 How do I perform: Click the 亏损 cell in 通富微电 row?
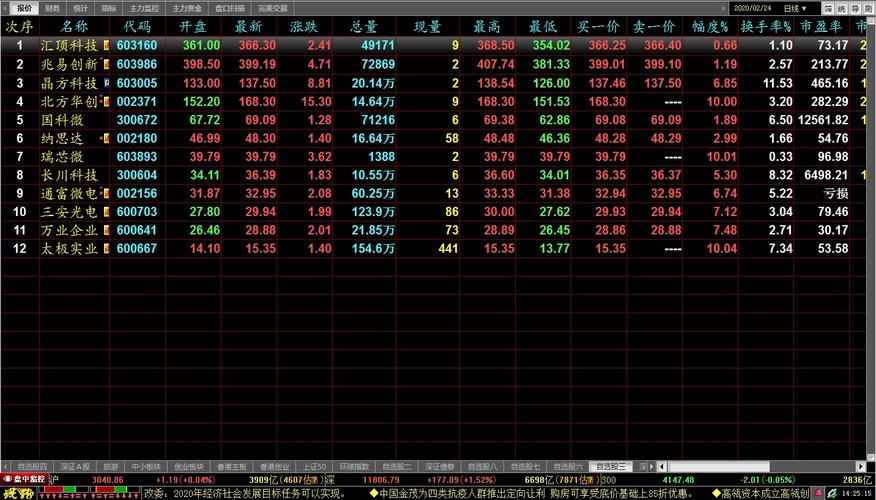pos(836,193)
